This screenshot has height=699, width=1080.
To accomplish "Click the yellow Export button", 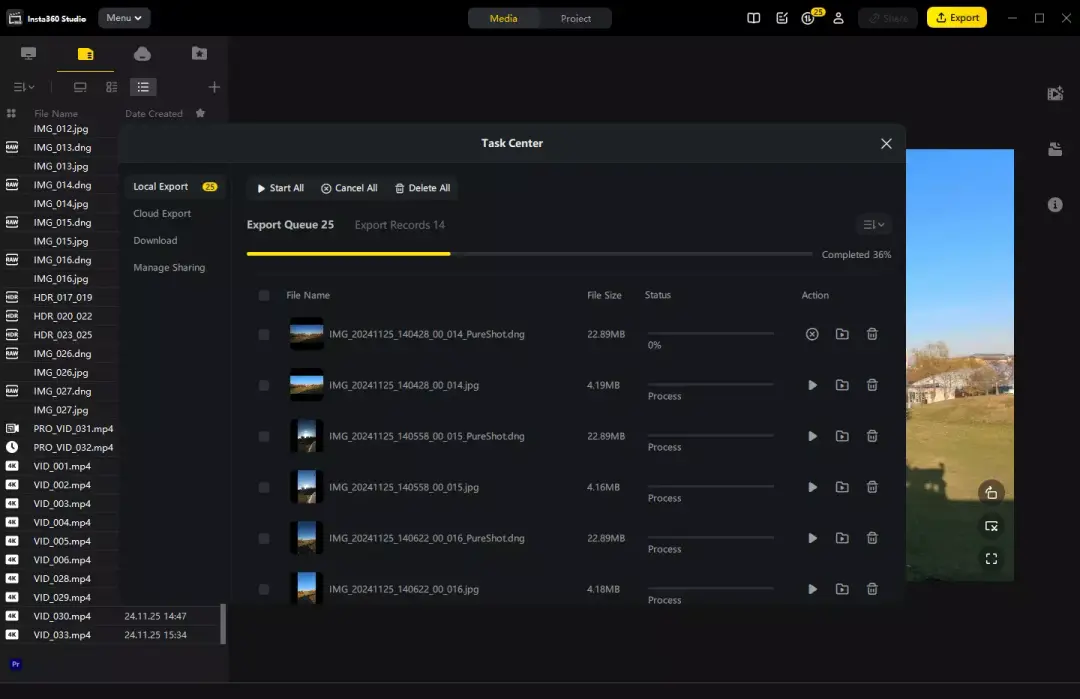I will [957, 18].
